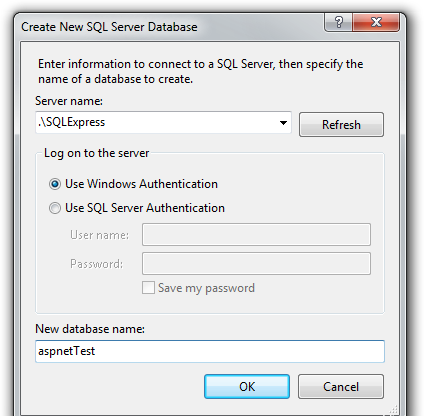Click the 'Use SQL Server Authentication' label text

(145, 208)
